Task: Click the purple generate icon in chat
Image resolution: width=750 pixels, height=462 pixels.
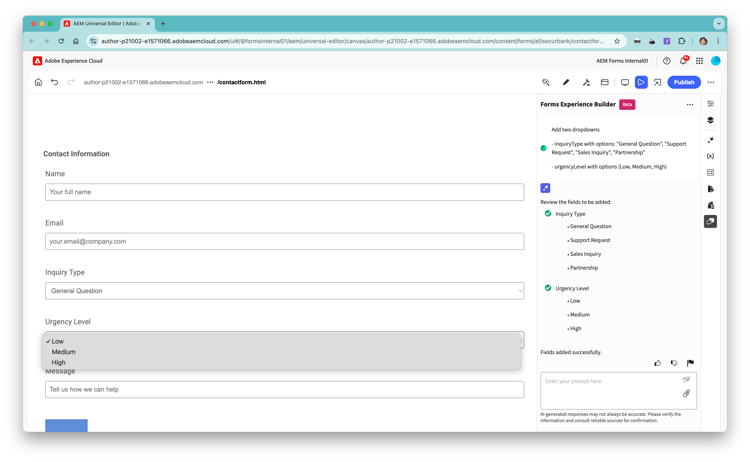Action: (545, 188)
